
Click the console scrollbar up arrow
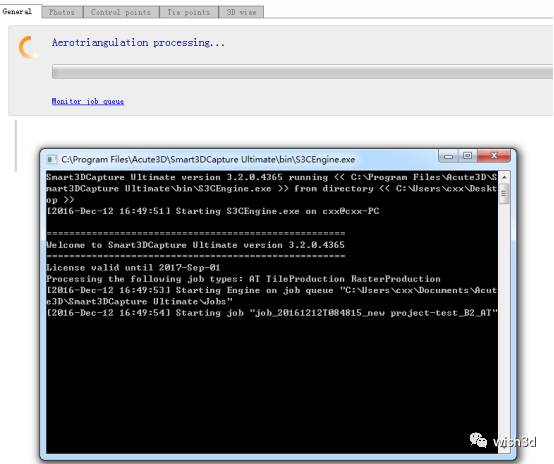[504, 177]
